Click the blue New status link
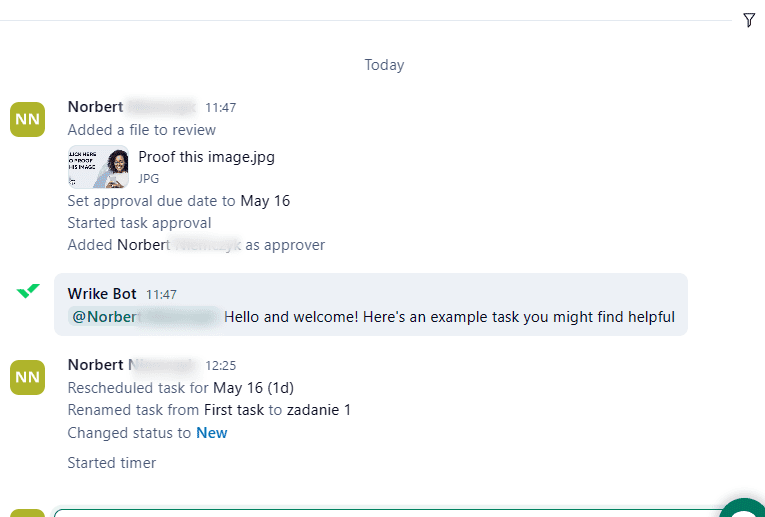765x517 pixels. (211, 433)
